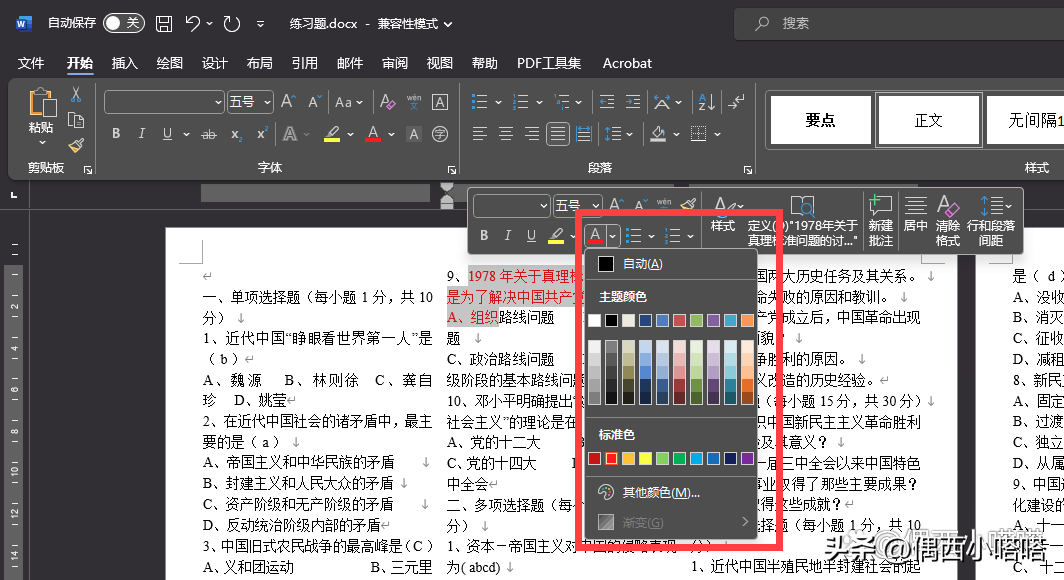Open the Insert (插入) ribbon tab
1064x580 pixels.
(x=125, y=63)
